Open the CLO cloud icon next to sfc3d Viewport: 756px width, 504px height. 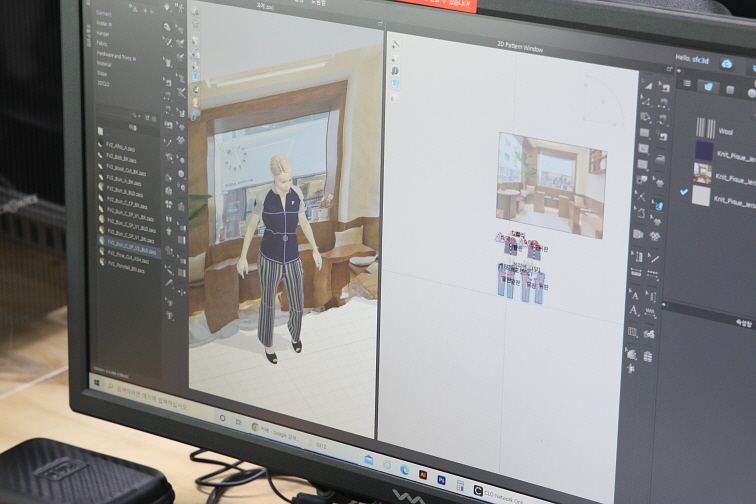pos(727,64)
